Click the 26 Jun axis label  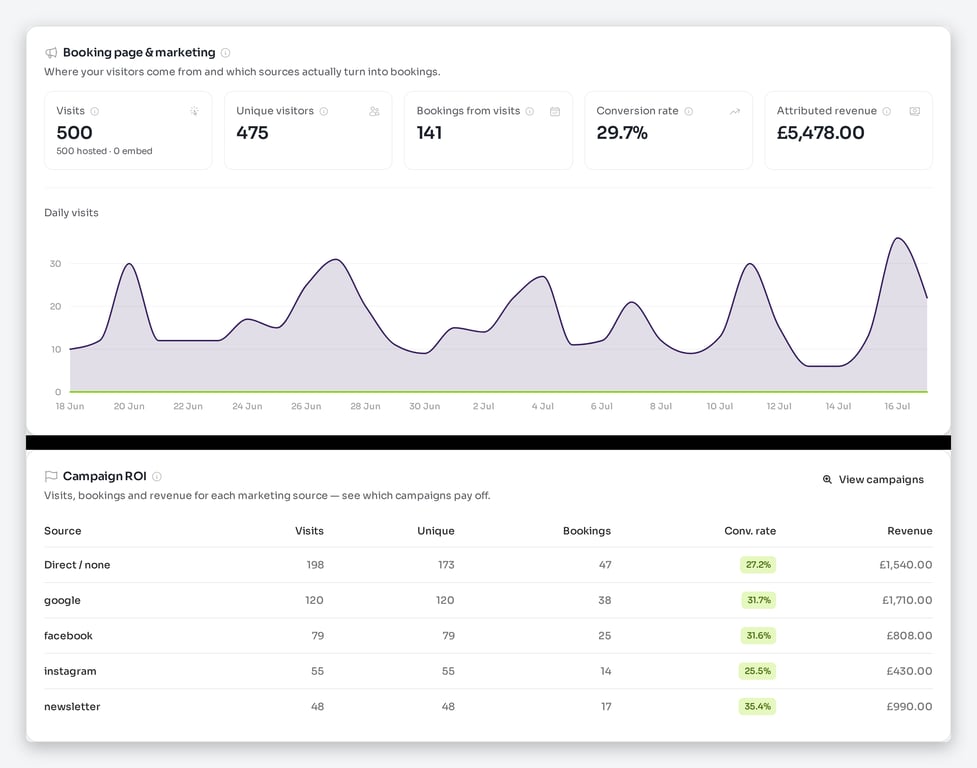pos(306,406)
